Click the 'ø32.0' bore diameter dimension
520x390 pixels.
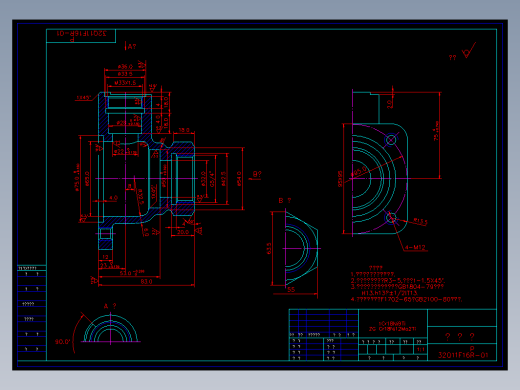tap(204, 179)
